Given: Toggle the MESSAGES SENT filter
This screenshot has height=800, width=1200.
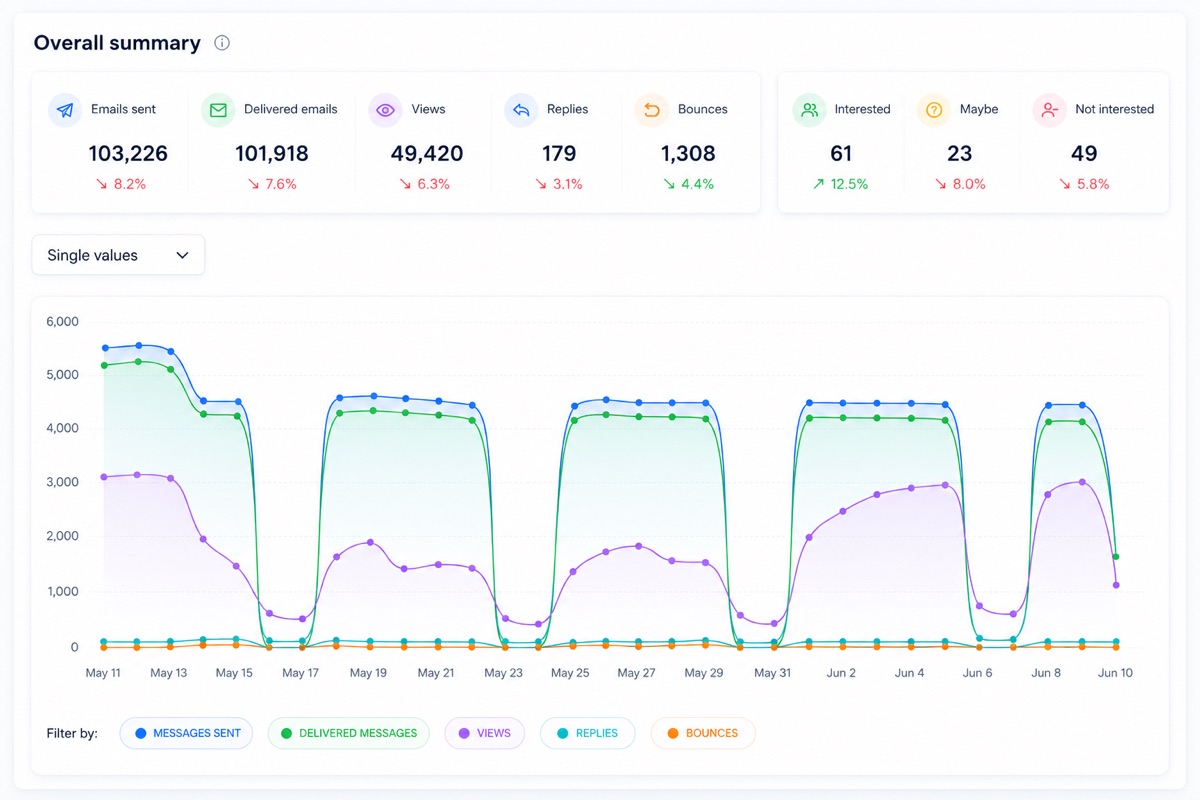Looking at the screenshot, I should pyautogui.click(x=187, y=733).
